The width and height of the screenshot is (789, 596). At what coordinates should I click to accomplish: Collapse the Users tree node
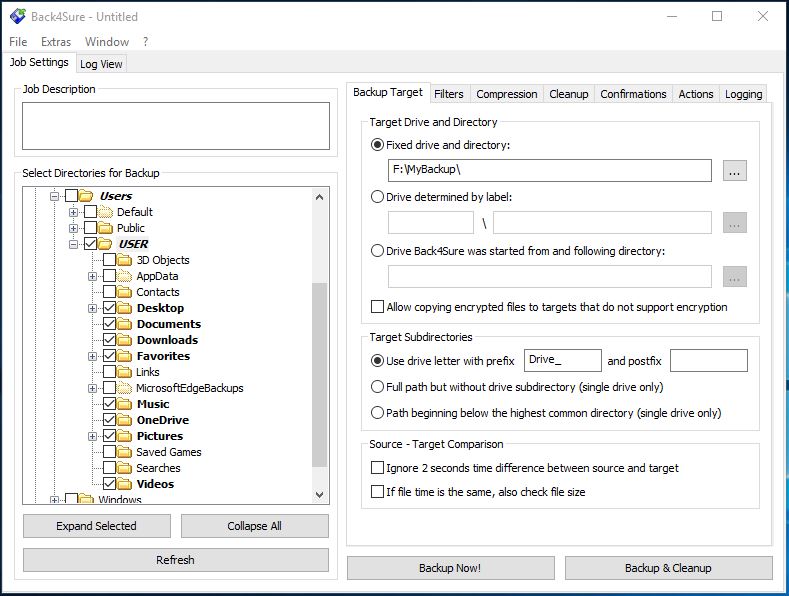coord(54,196)
